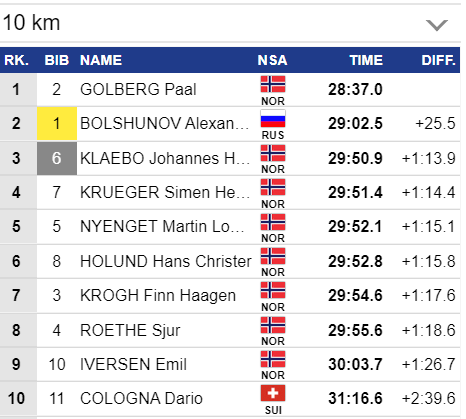The height and width of the screenshot is (419, 466).
Task: Open athlete COLOGNA Dario
Action: (141, 398)
